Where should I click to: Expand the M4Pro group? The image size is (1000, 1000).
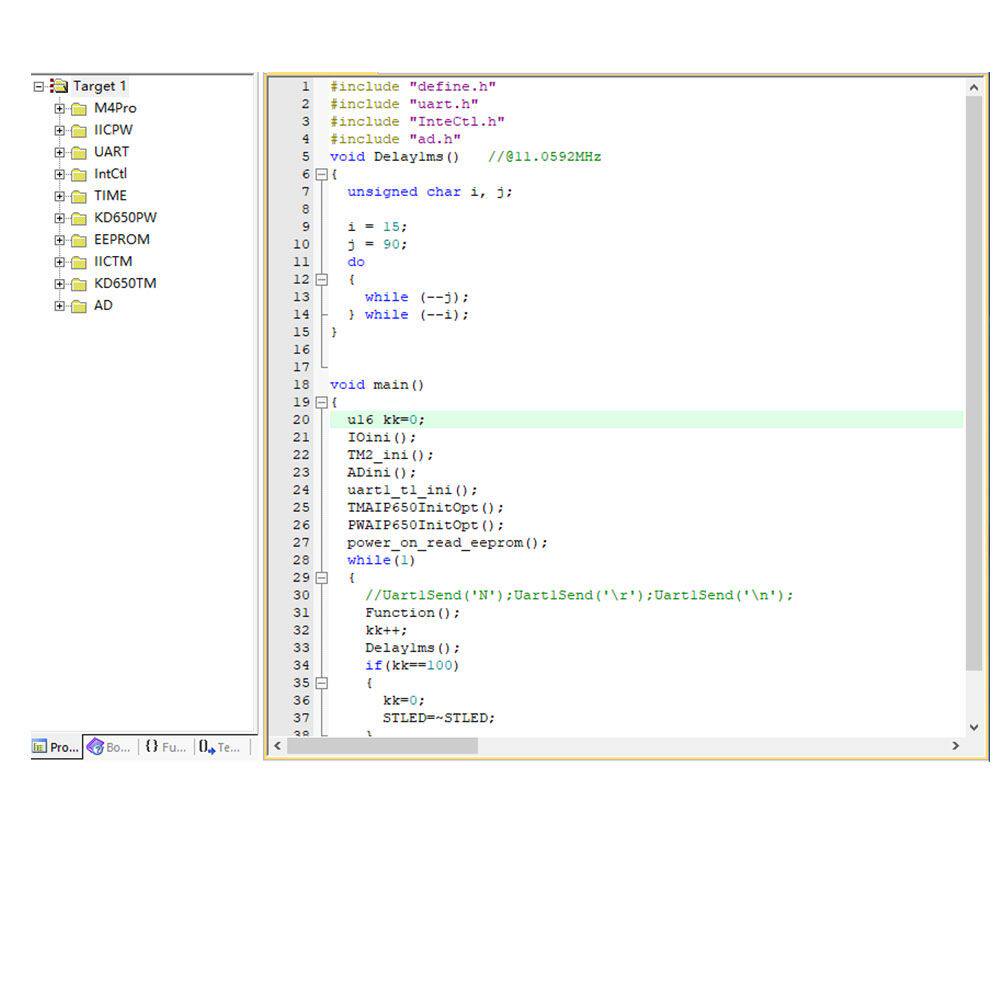point(59,108)
